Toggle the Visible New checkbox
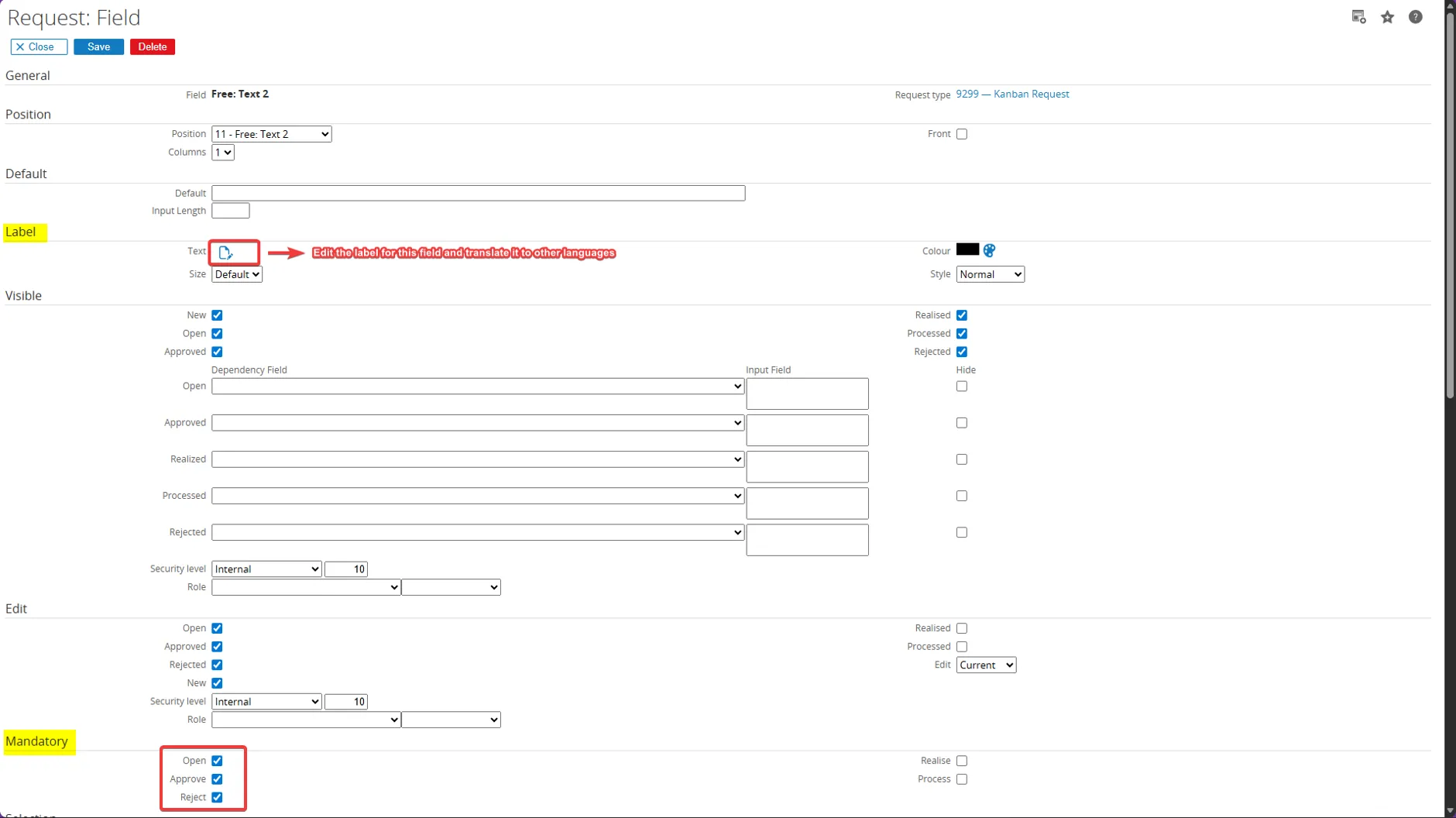 (x=217, y=315)
